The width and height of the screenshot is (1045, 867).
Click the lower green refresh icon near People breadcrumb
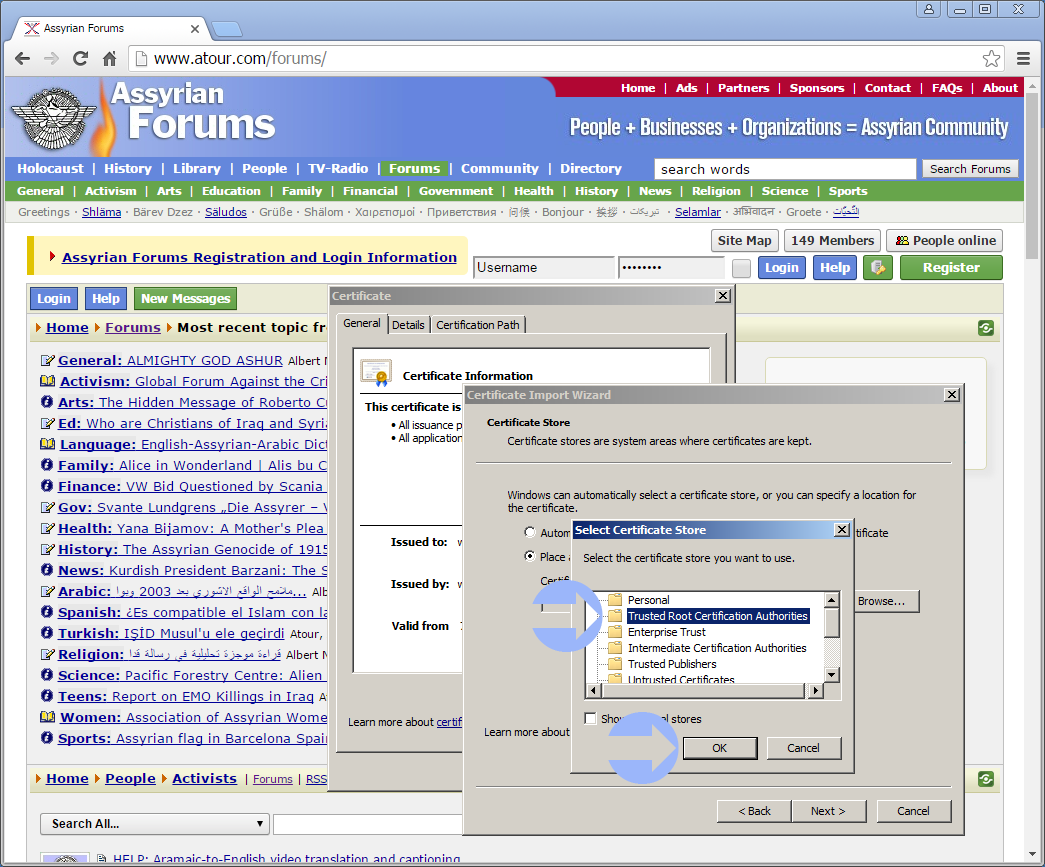click(x=986, y=779)
